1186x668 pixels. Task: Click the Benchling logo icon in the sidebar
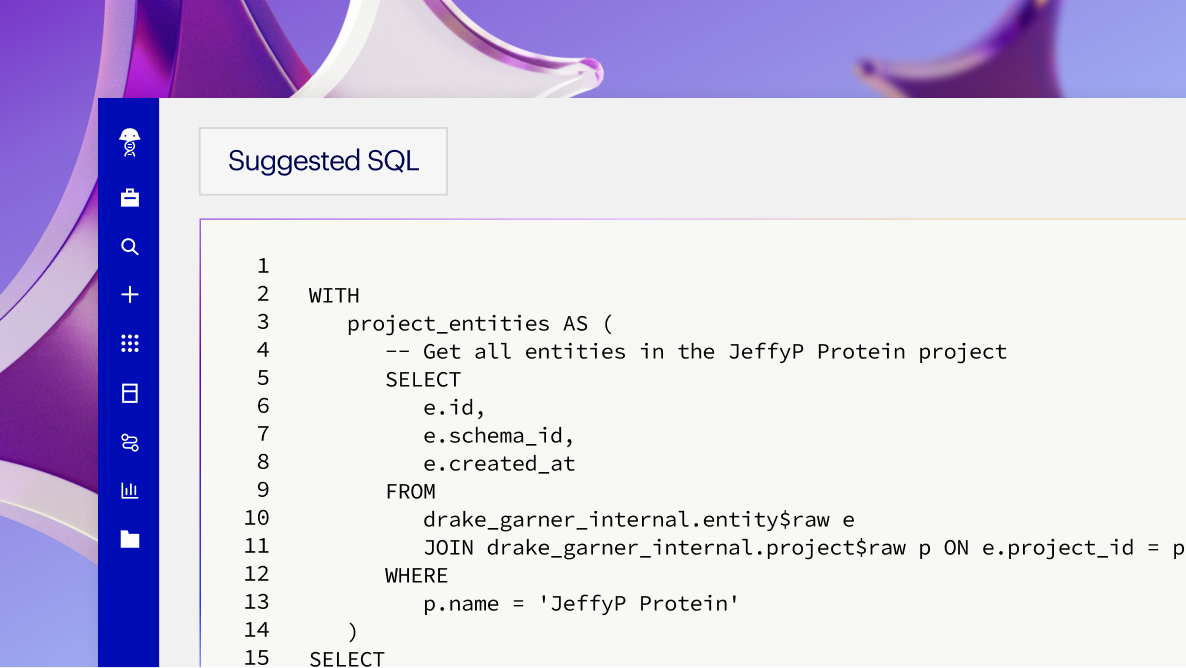pos(129,142)
